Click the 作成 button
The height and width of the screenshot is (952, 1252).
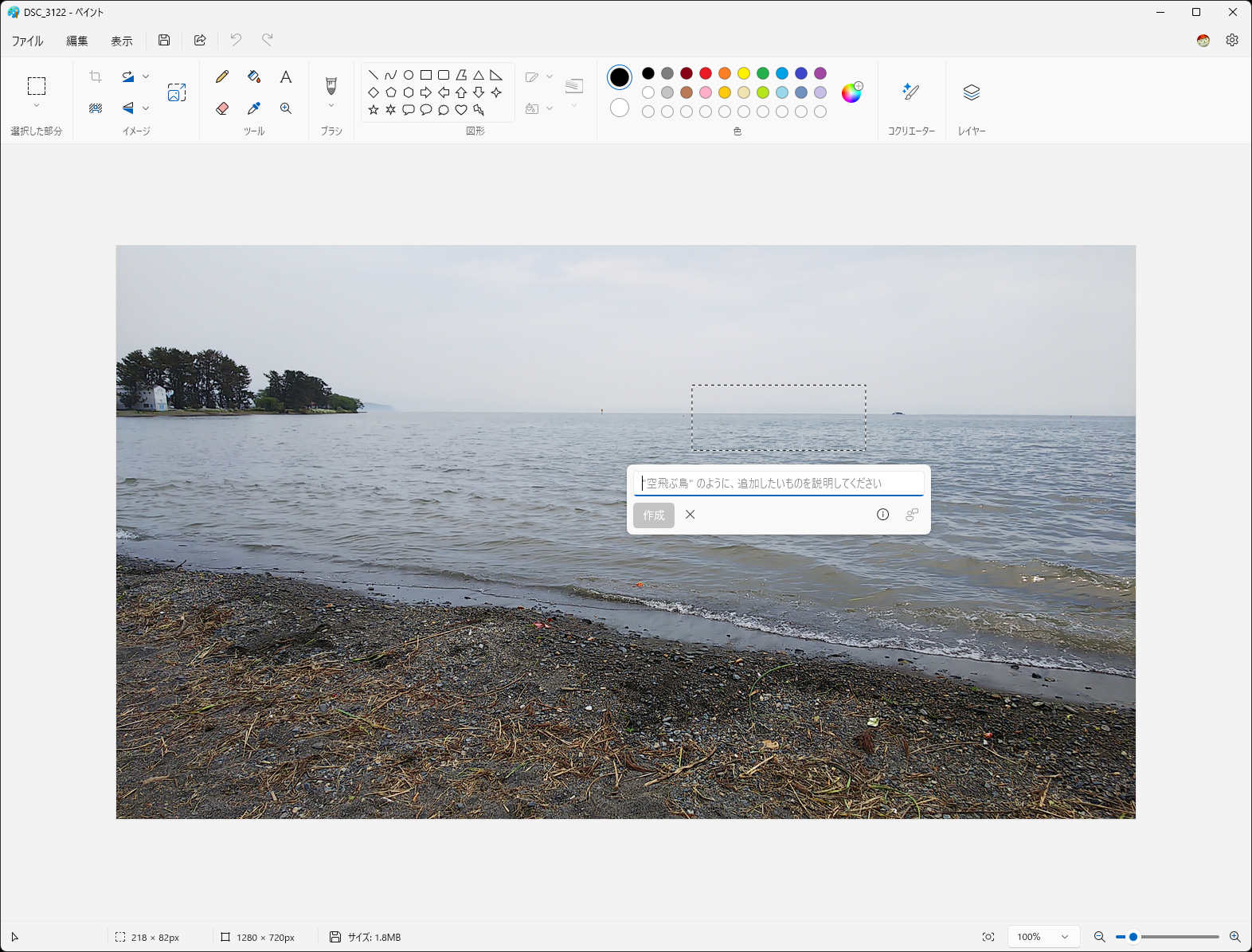coord(654,515)
